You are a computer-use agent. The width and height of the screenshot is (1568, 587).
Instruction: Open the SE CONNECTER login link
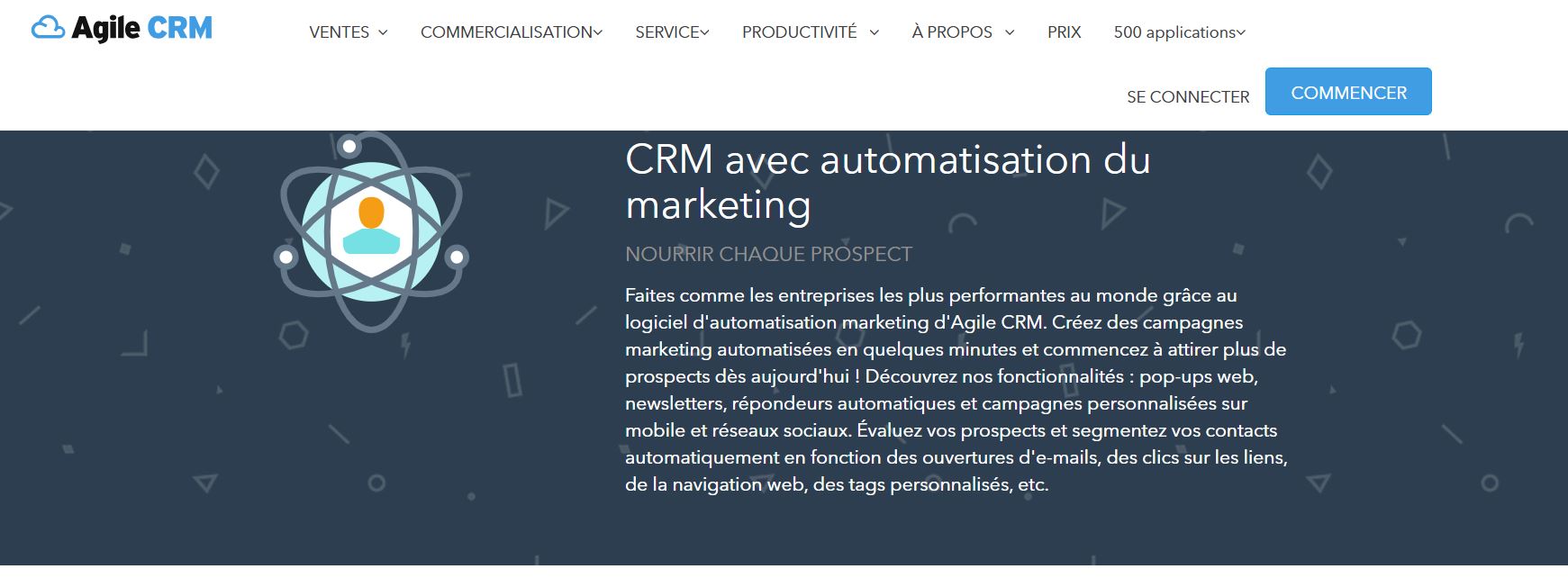click(1186, 96)
